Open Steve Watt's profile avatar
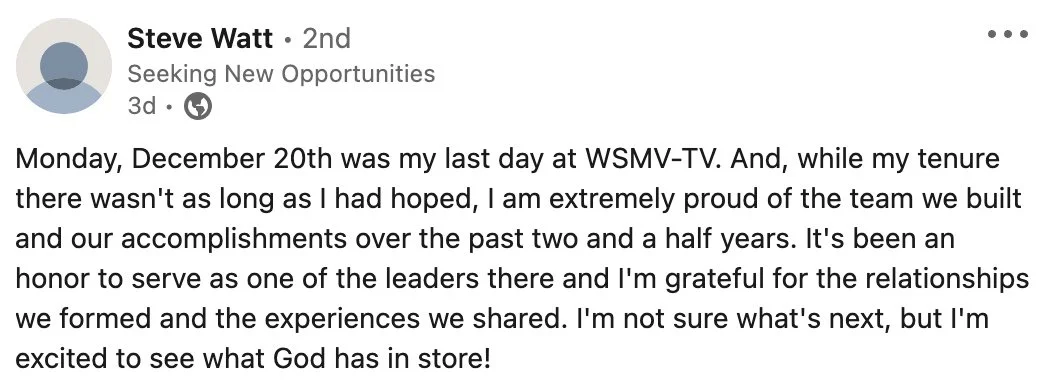1060x384 pixels. 64,66
